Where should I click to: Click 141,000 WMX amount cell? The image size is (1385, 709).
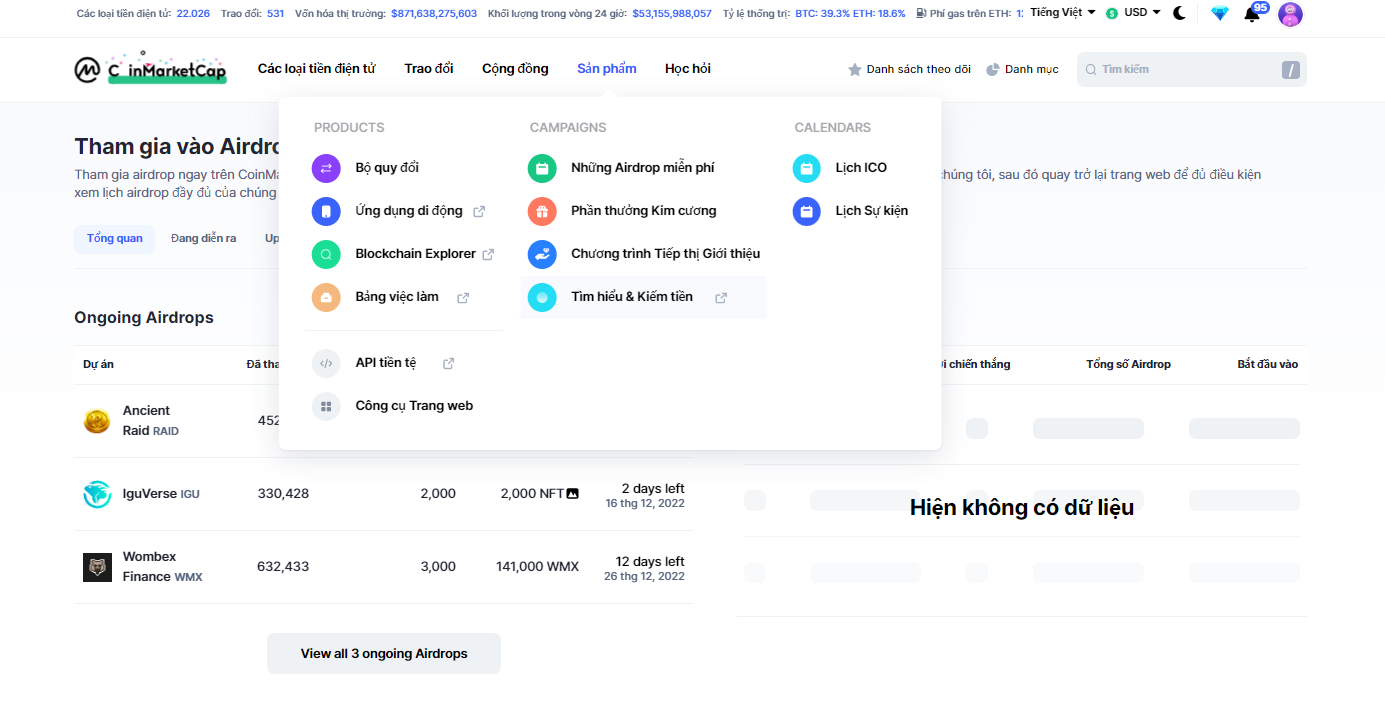(x=537, y=567)
